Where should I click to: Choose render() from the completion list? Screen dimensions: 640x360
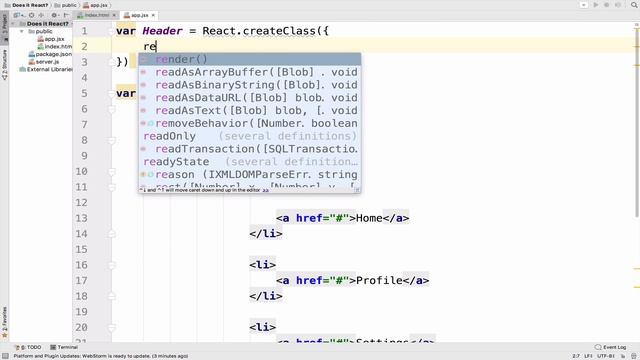tap(249, 59)
